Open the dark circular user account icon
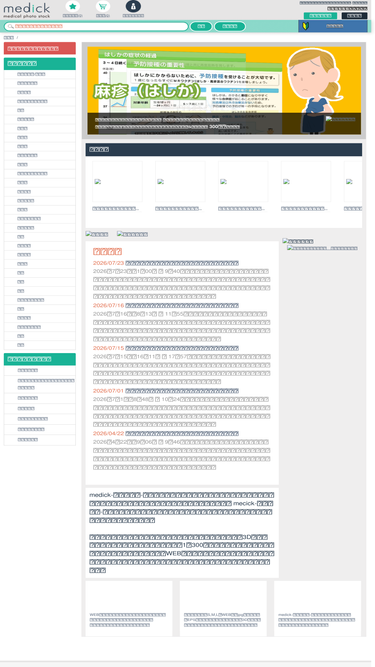 133,7
